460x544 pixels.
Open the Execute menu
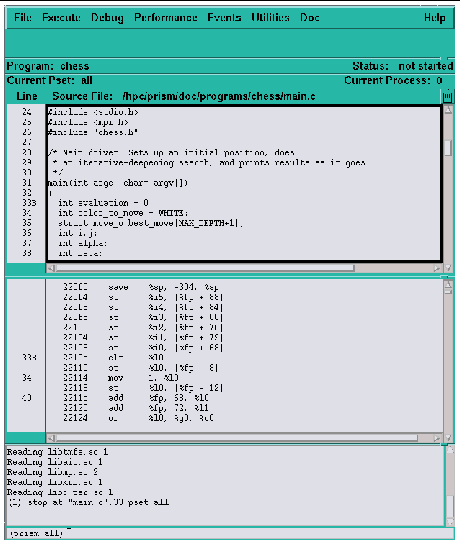click(61, 17)
